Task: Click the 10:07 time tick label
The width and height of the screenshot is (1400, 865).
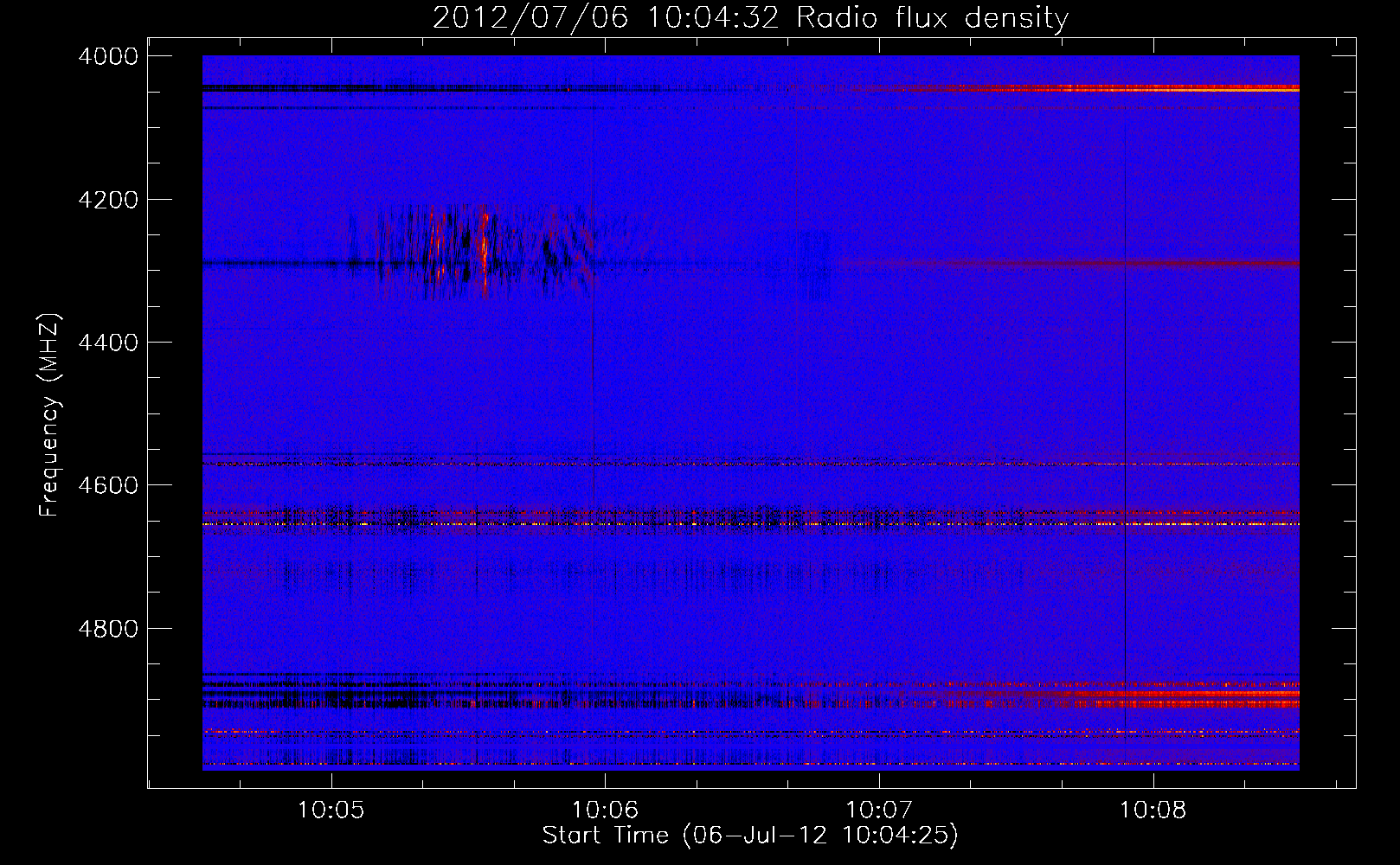Action: click(x=879, y=810)
